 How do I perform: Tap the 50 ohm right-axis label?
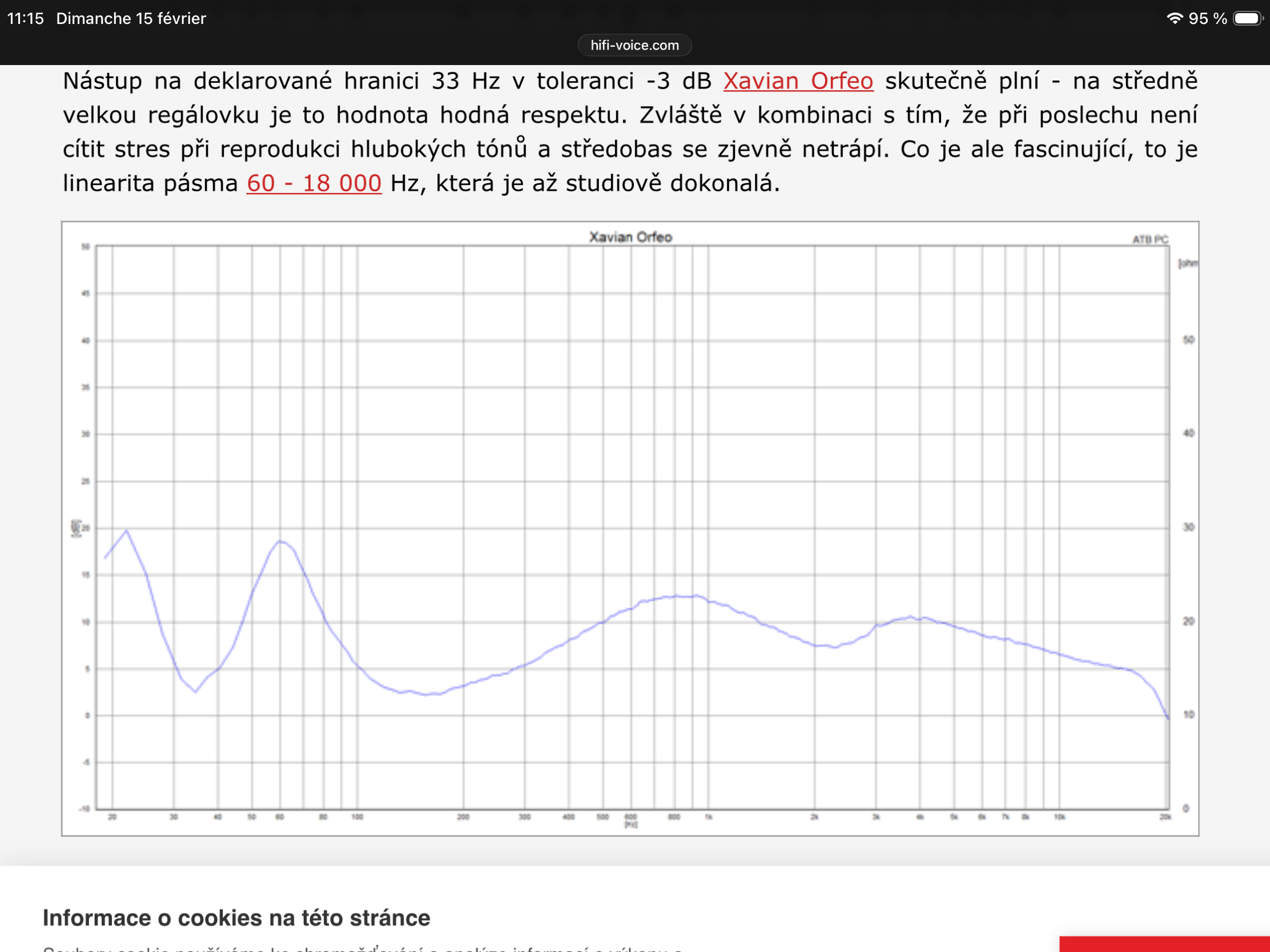point(1188,340)
